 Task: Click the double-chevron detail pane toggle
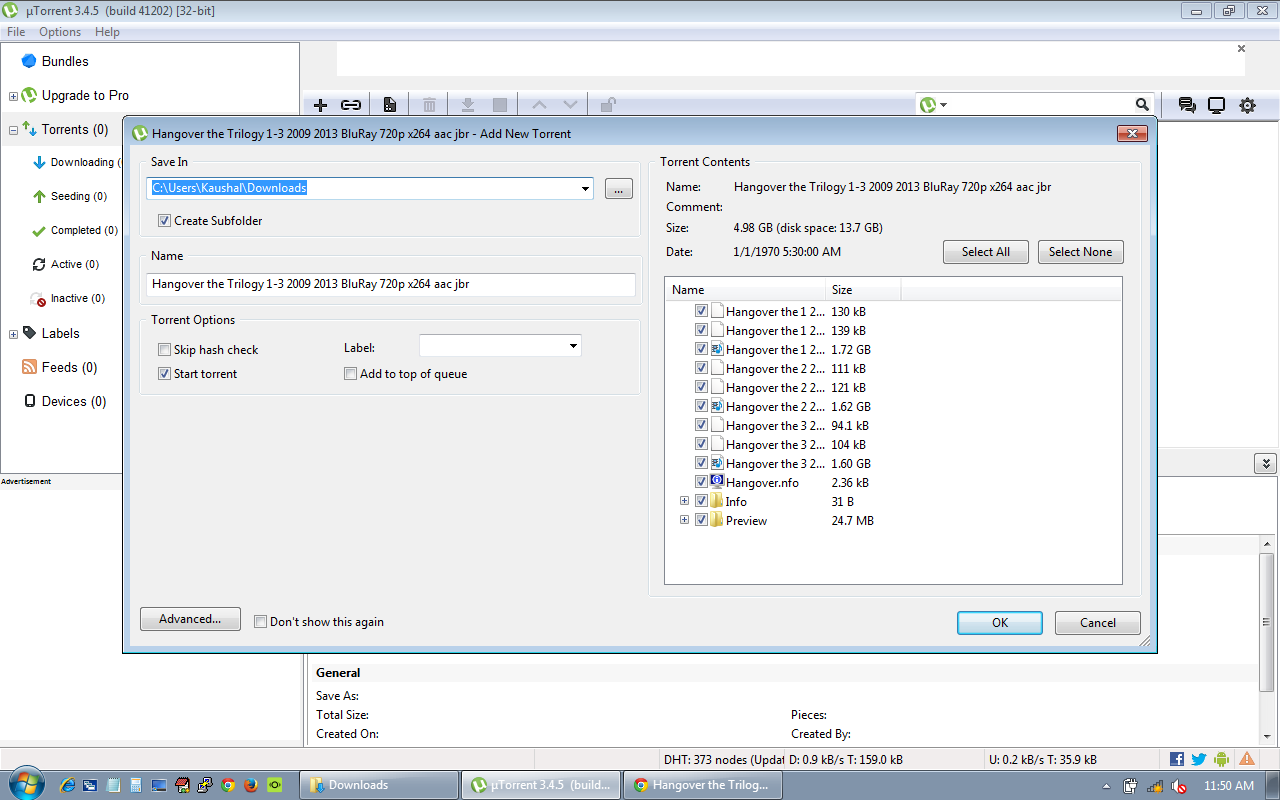coord(1265,464)
